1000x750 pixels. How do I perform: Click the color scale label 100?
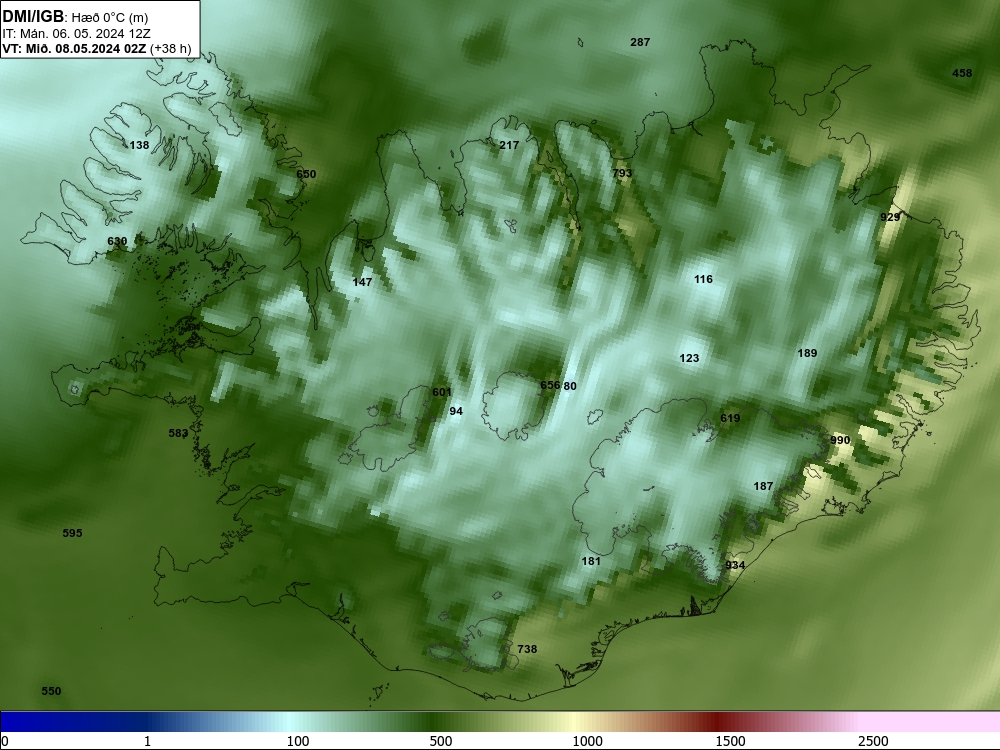click(298, 741)
